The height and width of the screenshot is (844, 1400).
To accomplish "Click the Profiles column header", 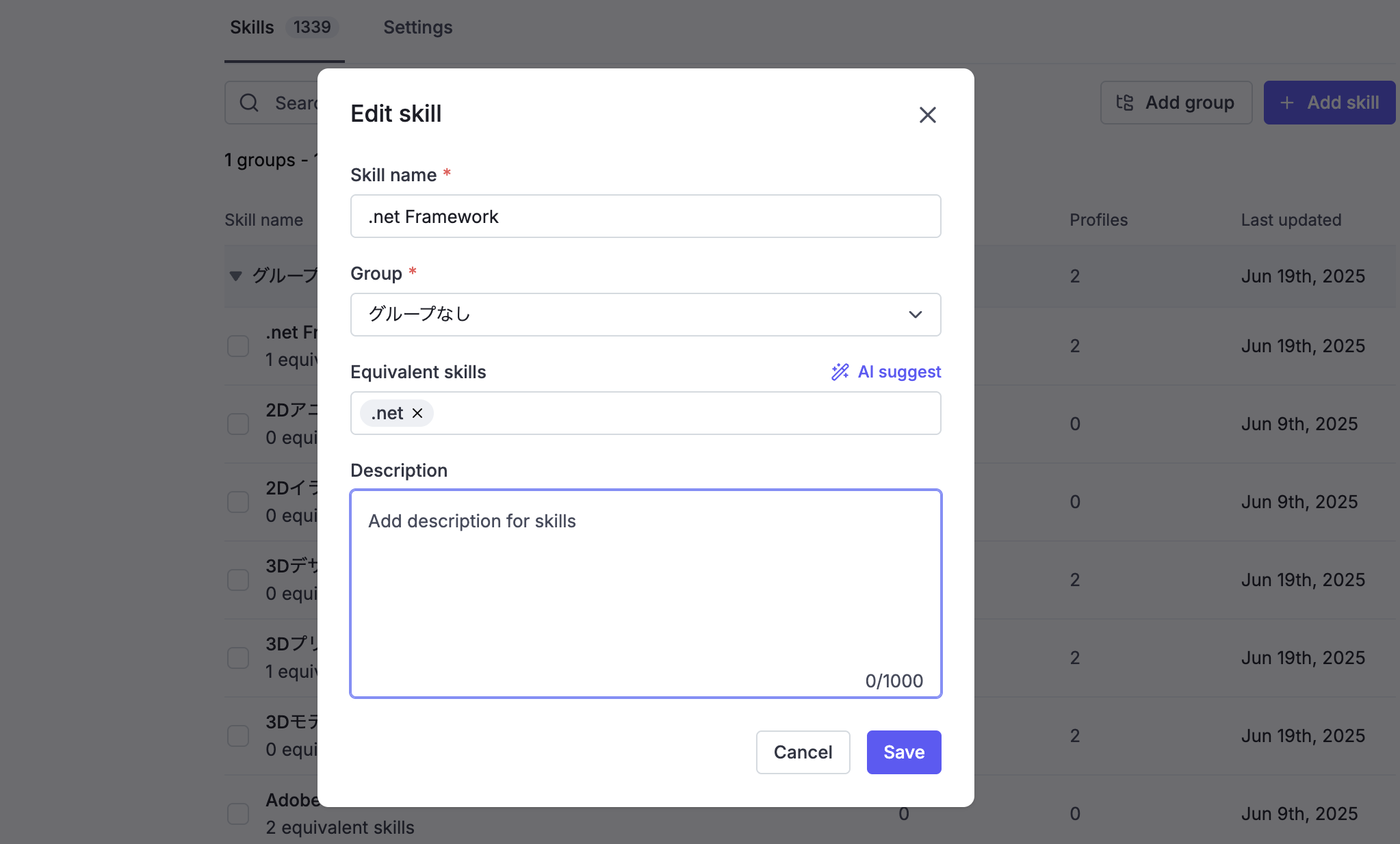I will pyautogui.click(x=1098, y=220).
